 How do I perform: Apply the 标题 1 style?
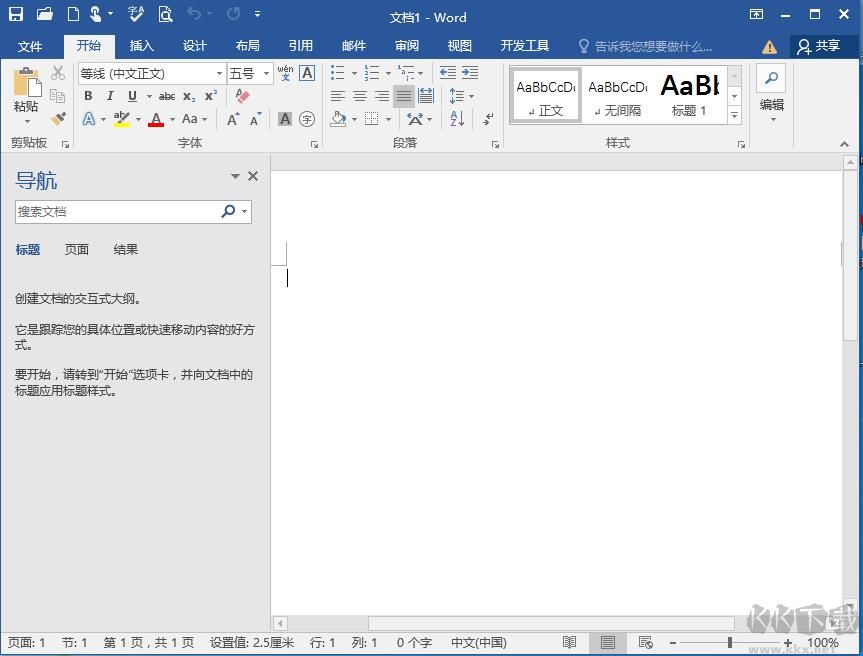(690, 94)
